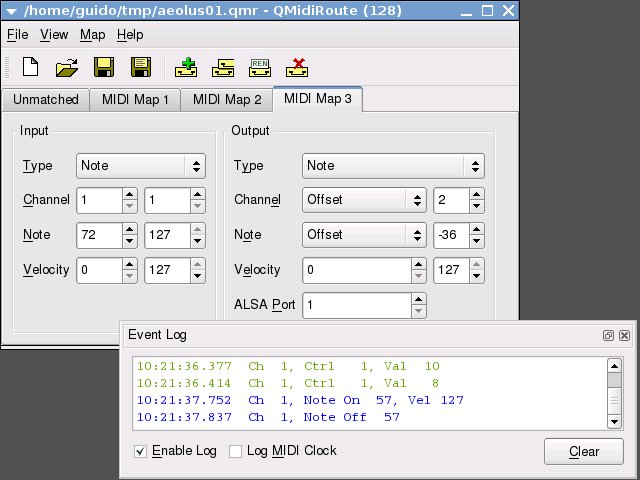The height and width of the screenshot is (480, 640).
Task: Click the Save As floppy icon
Action: point(141,67)
